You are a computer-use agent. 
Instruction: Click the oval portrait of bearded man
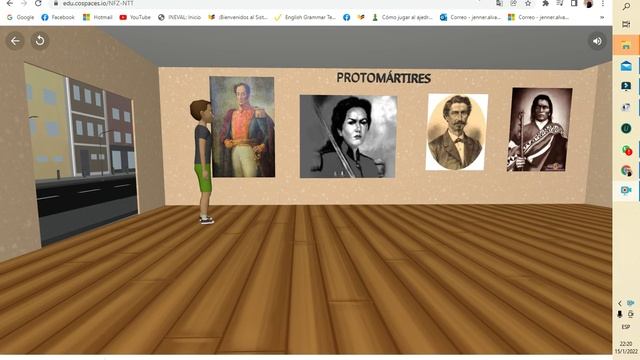[457, 132]
